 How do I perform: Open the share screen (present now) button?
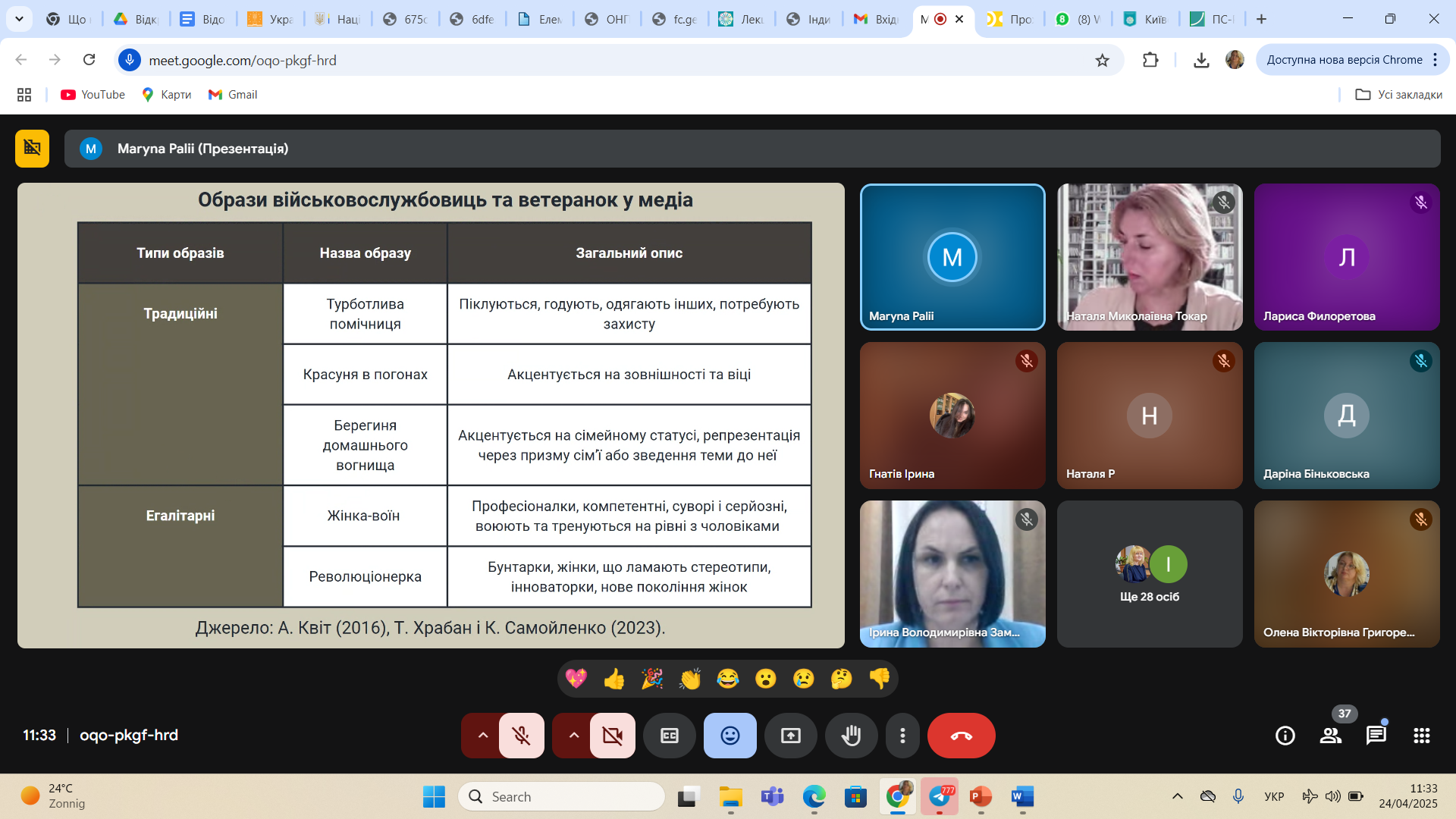coord(790,736)
